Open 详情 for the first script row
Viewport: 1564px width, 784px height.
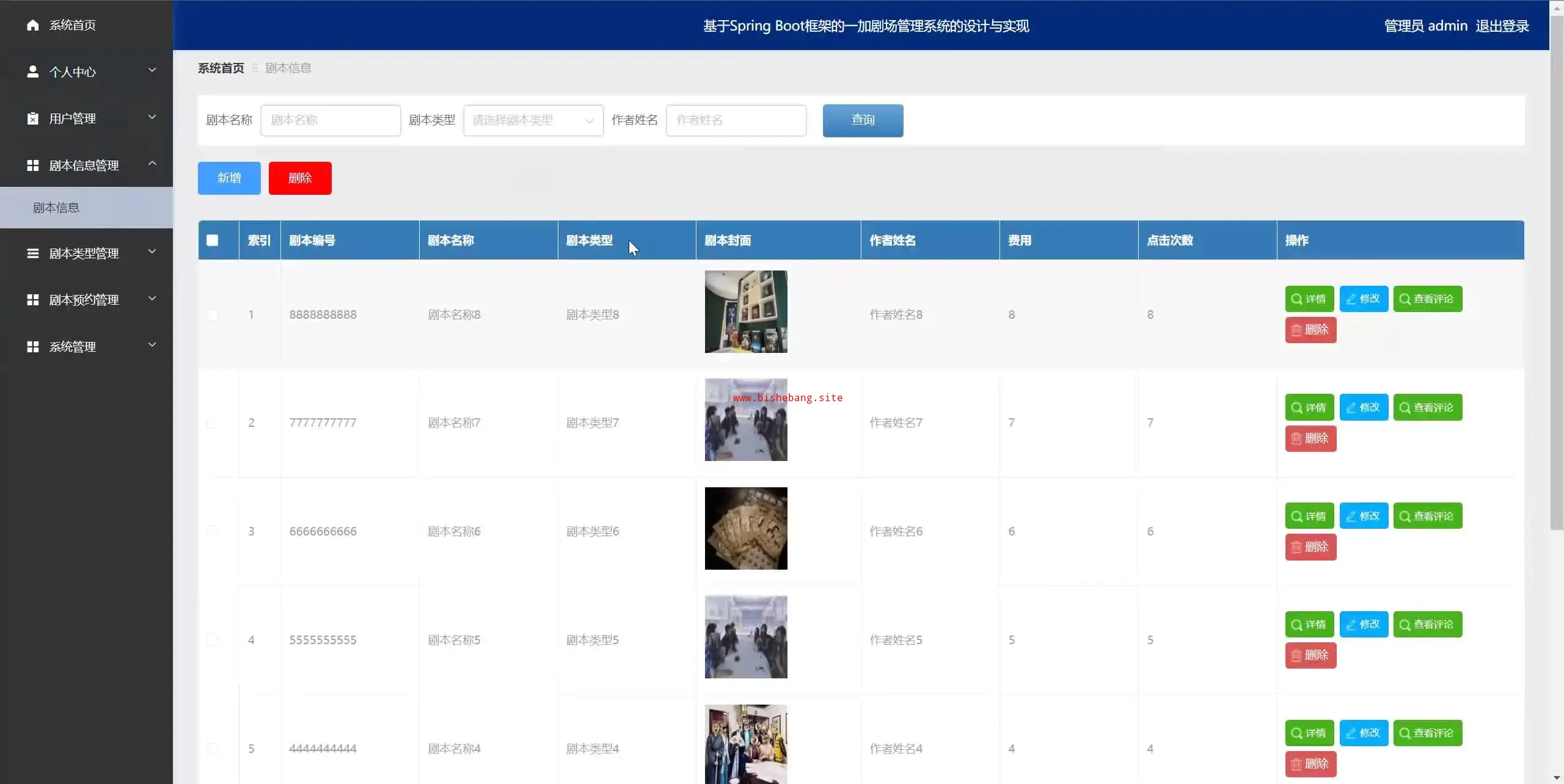pos(1309,299)
